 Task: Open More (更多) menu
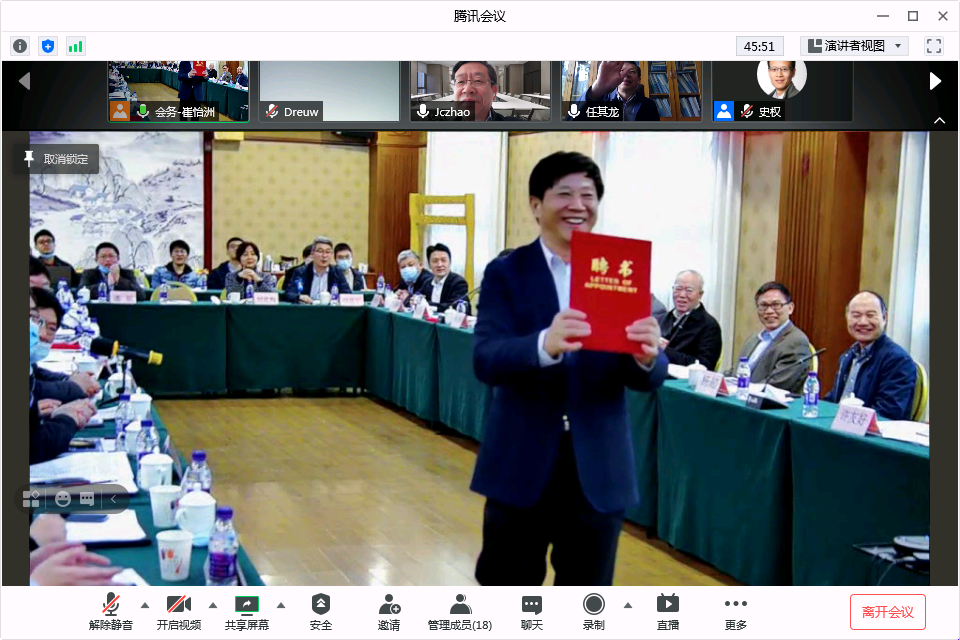pos(735,611)
